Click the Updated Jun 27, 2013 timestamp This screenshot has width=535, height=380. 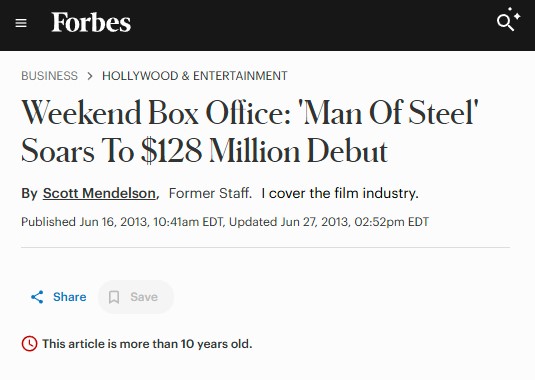(x=329, y=222)
